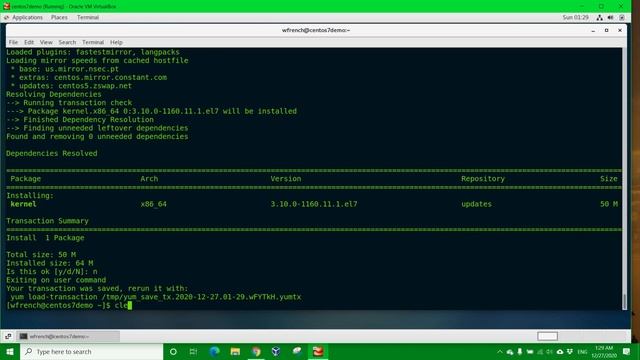640x360 pixels.
Task: Open the Search menu in terminal
Action: coord(67,42)
